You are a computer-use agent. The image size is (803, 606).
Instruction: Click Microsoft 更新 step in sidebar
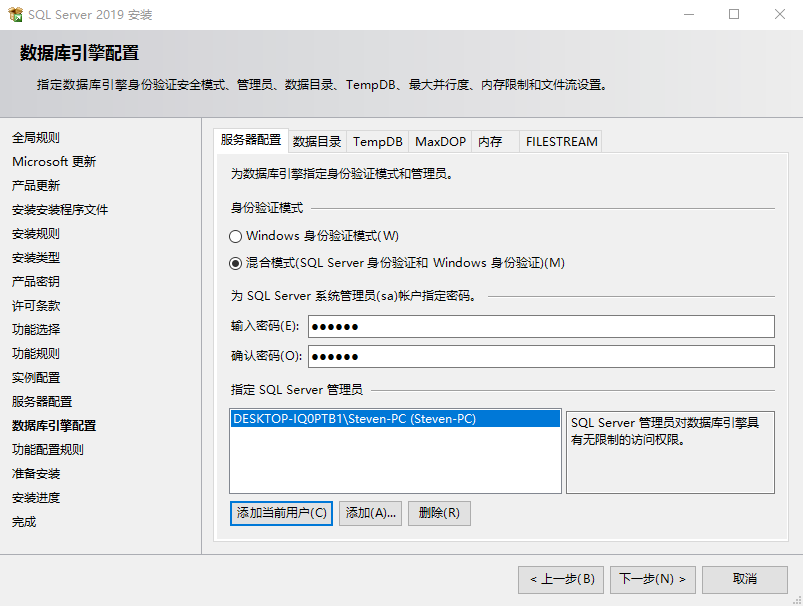click(x=54, y=162)
